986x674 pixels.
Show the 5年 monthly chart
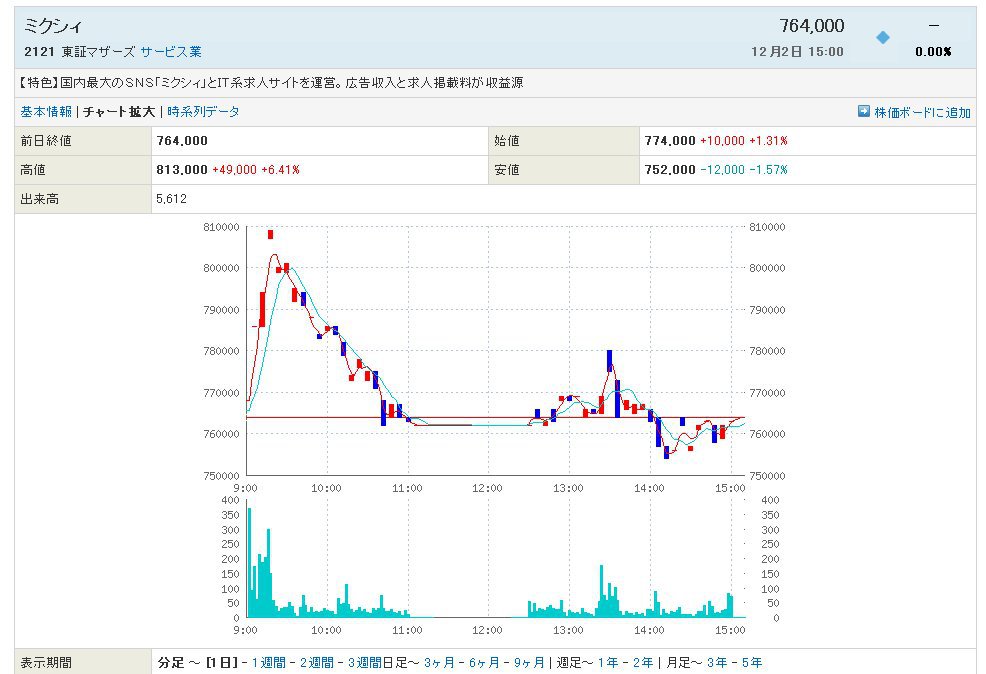click(x=751, y=662)
